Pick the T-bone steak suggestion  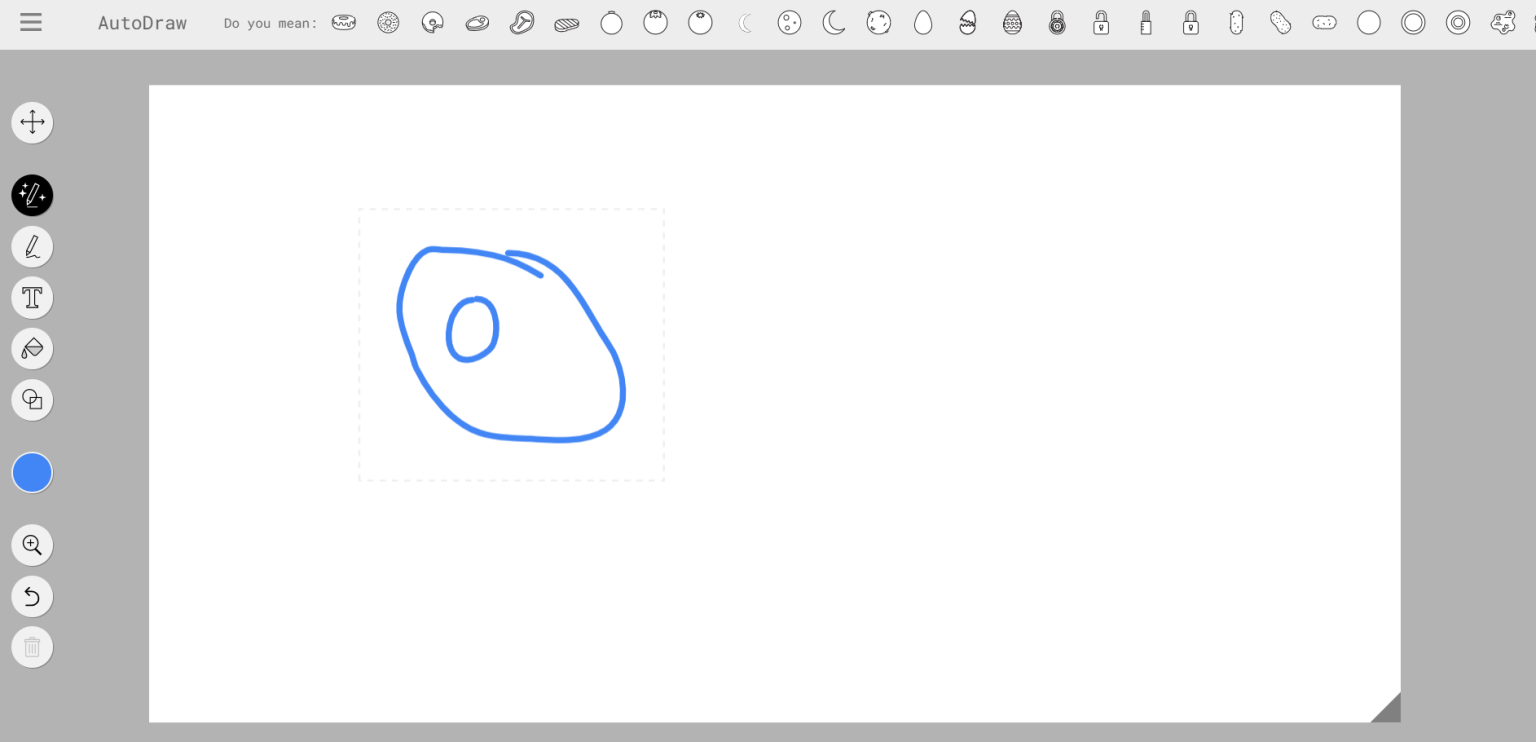click(x=522, y=22)
